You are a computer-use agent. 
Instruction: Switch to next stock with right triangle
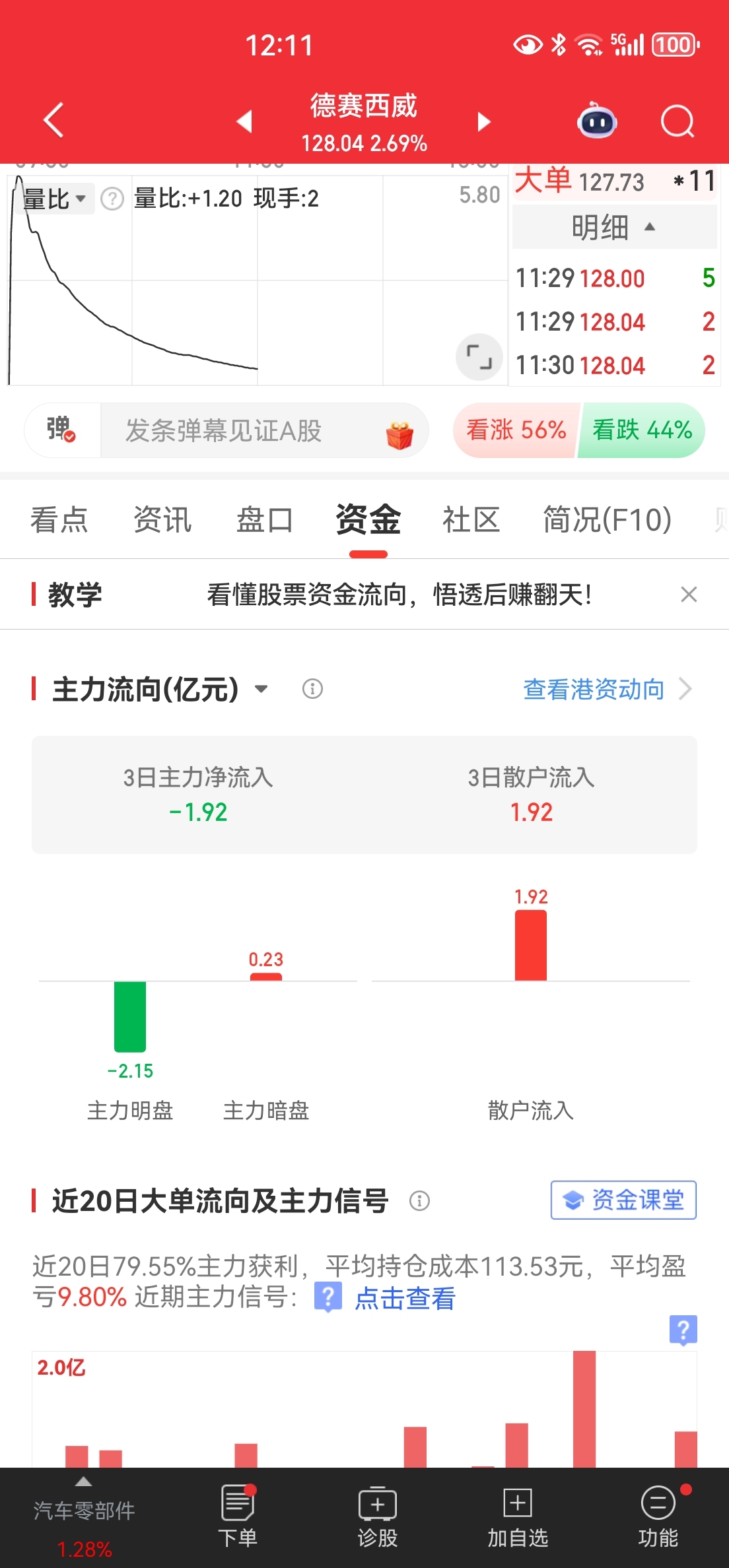tap(484, 121)
